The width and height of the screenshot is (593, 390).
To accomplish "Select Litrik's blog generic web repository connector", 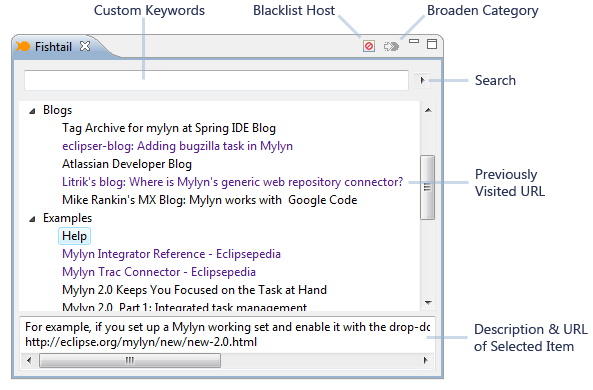I will coord(233,182).
